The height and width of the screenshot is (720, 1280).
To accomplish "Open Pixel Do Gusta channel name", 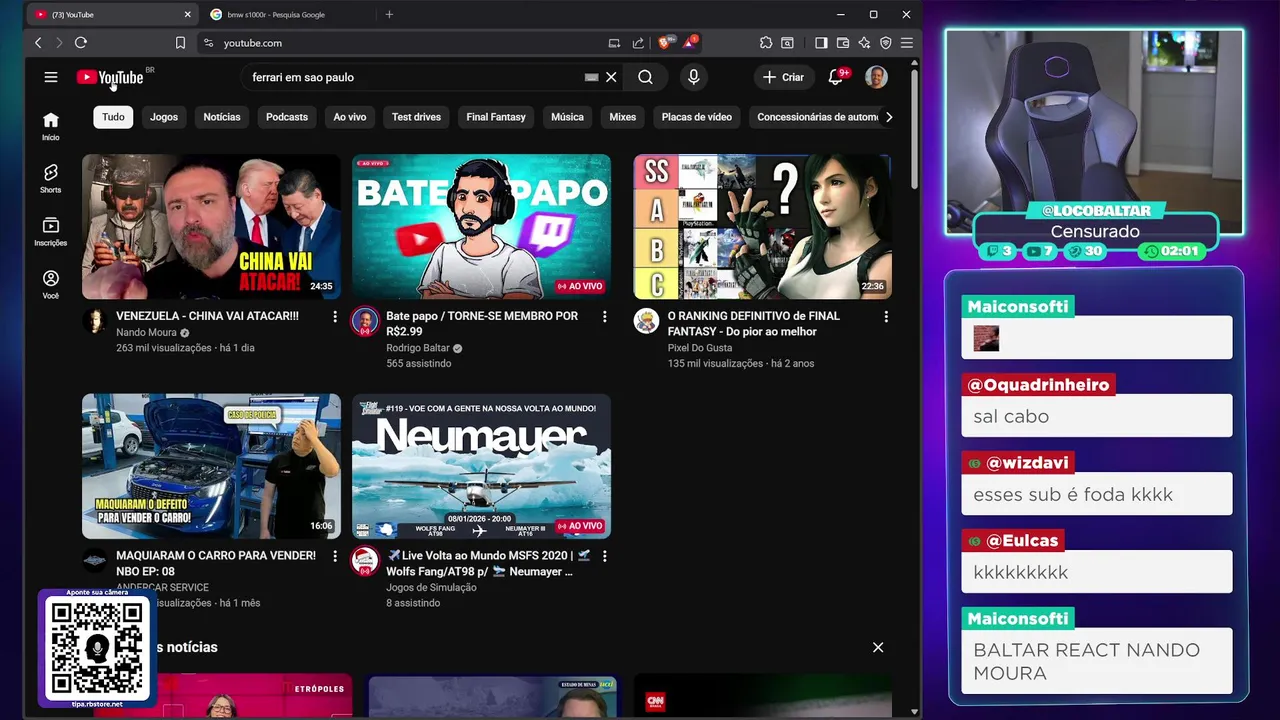I will pos(700,348).
